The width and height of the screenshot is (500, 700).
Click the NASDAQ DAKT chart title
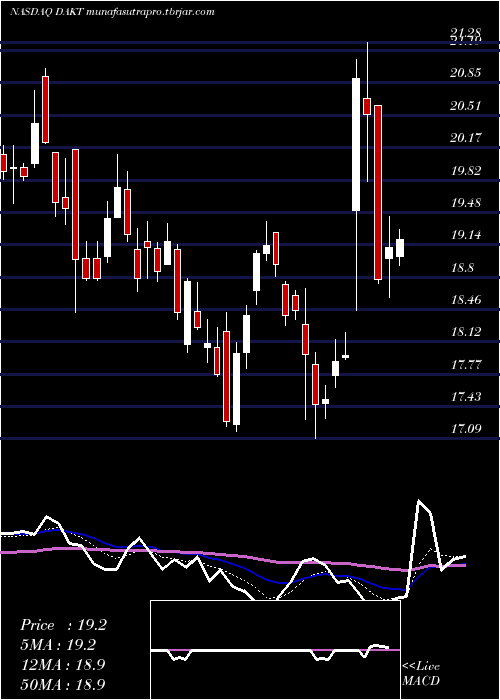pos(112,12)
